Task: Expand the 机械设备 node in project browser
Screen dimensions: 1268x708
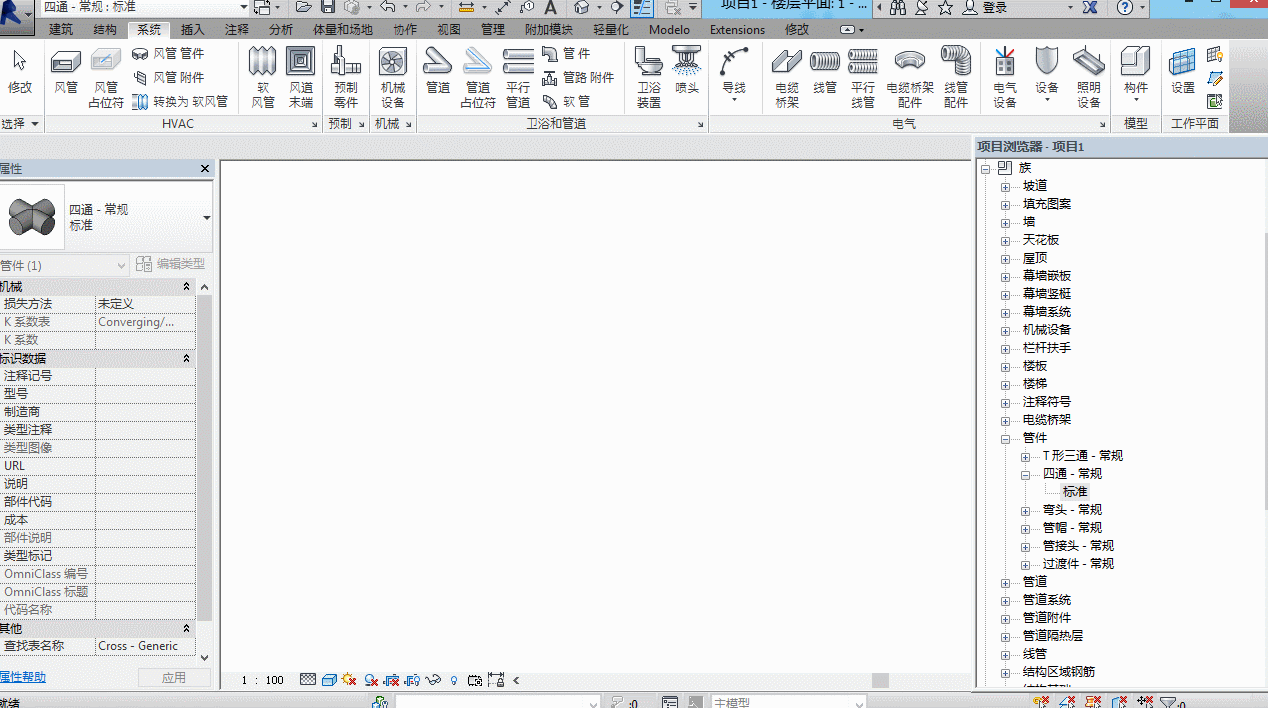Action: 1005,330
